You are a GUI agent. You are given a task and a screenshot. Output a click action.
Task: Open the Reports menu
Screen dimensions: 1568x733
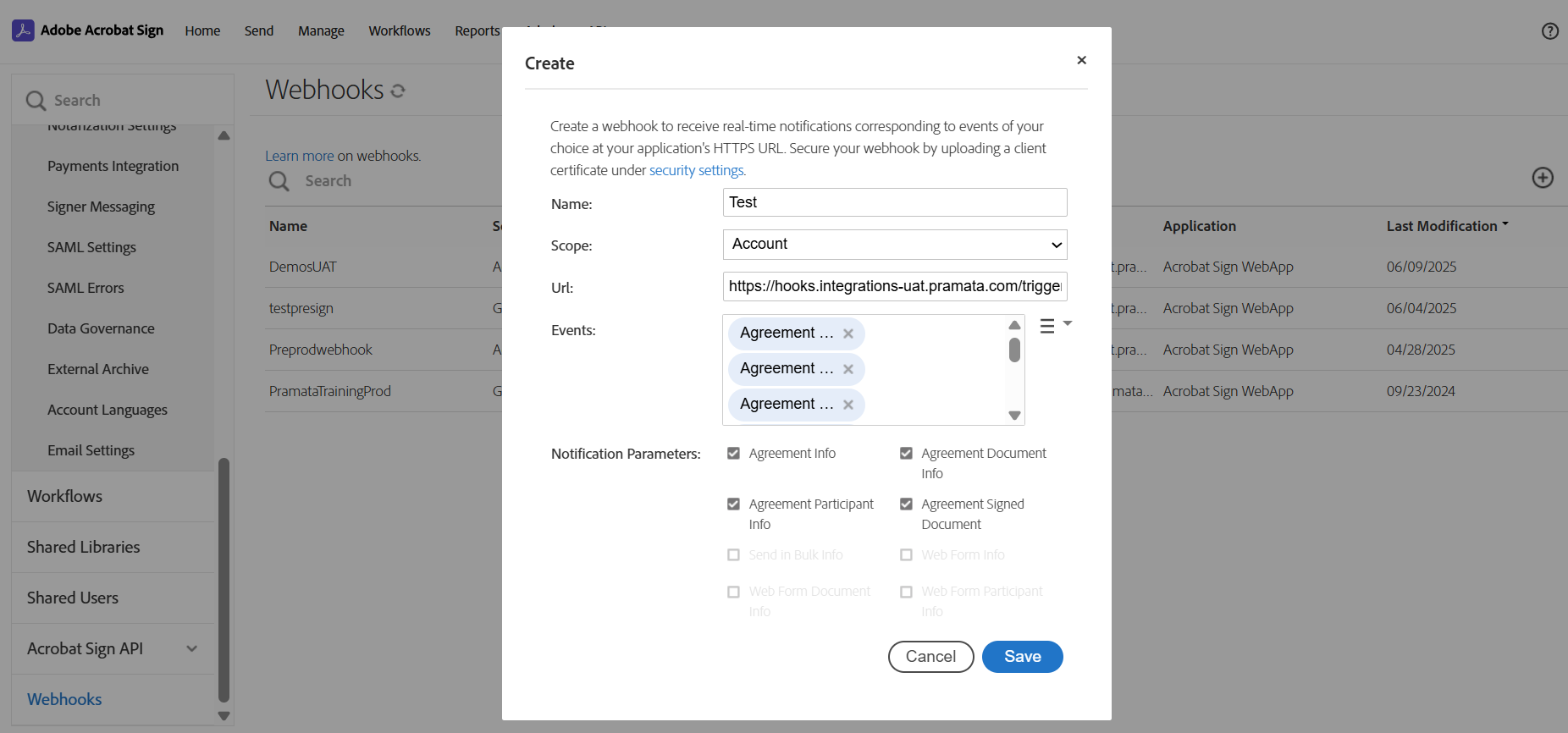point(478,31)
